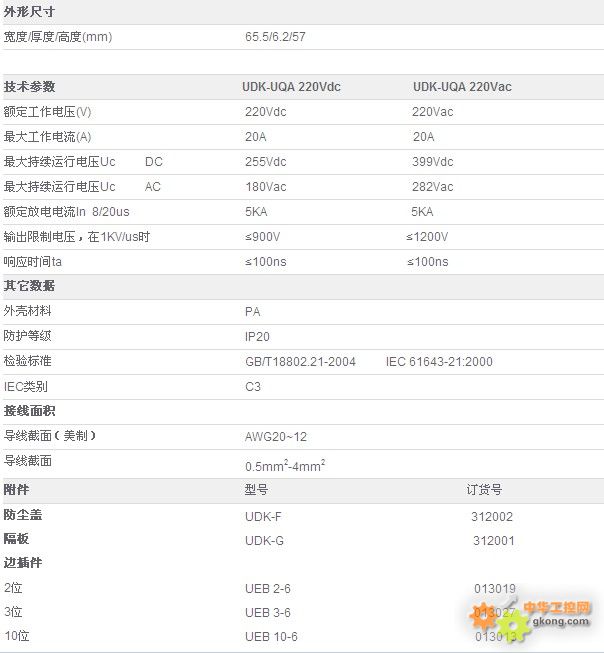Select the UDK-UQA 220Vac column header
This screenshot has height=653, width=604.
462,87
